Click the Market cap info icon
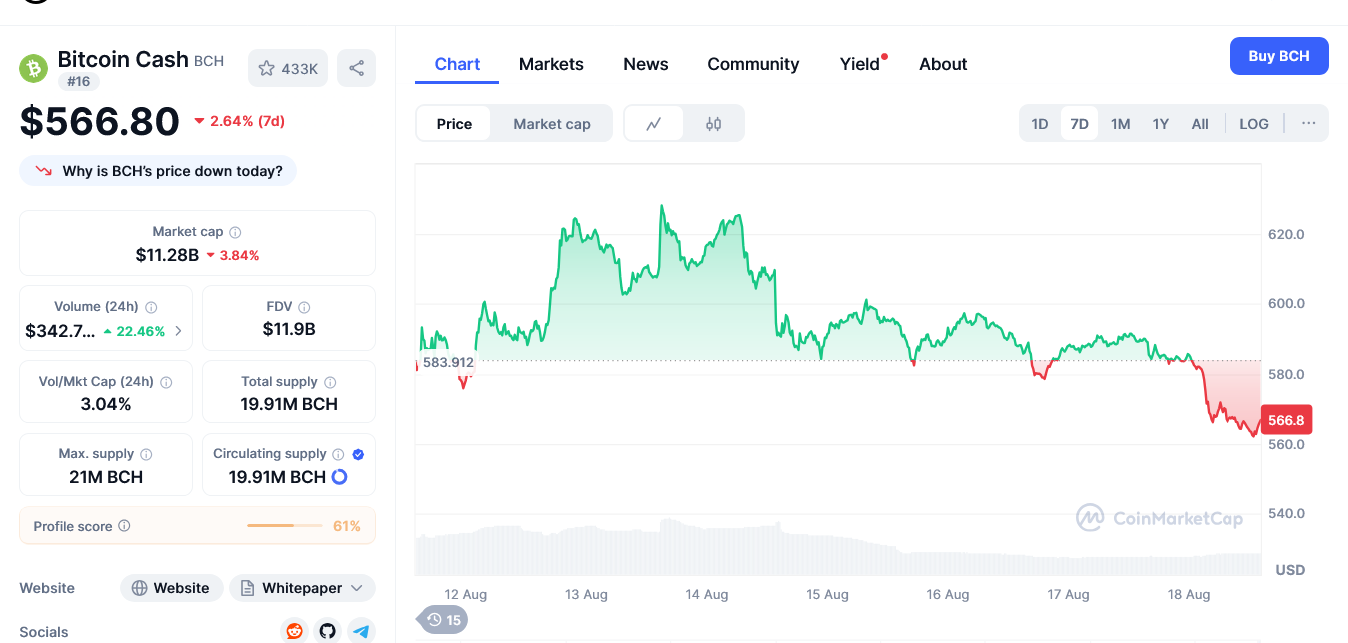 coord(235,232)
